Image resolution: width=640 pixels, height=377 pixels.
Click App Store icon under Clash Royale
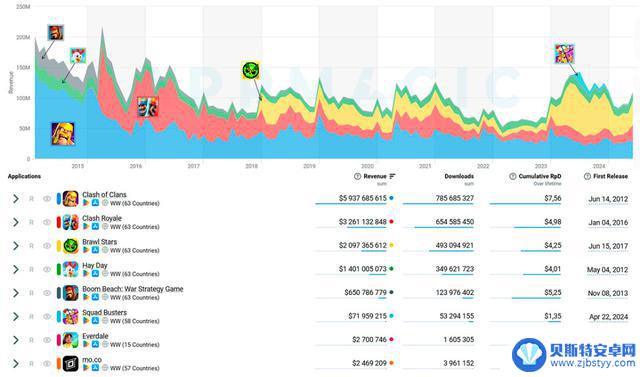point(95,226)
